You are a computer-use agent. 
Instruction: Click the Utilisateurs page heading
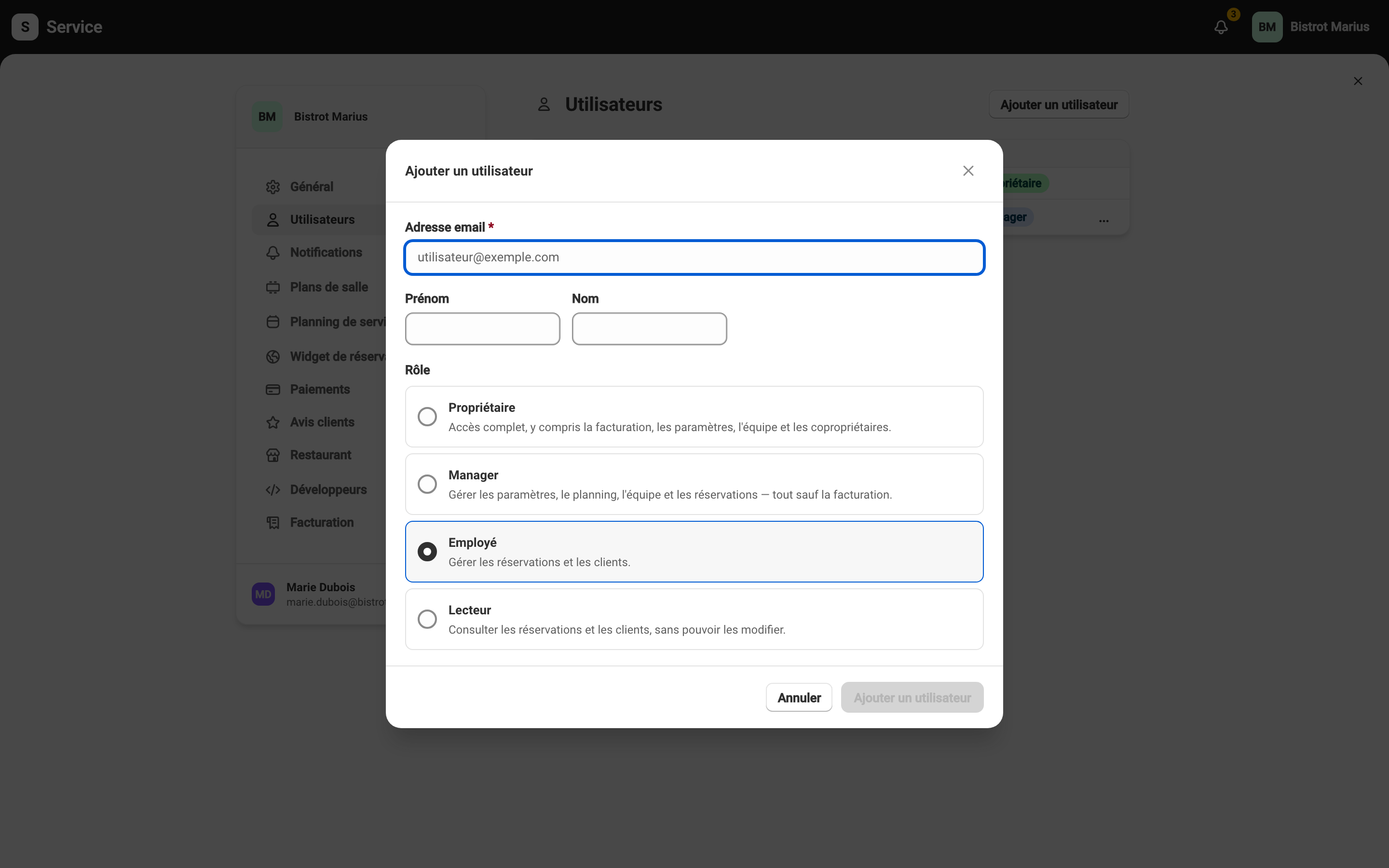[x=613, y=105]
